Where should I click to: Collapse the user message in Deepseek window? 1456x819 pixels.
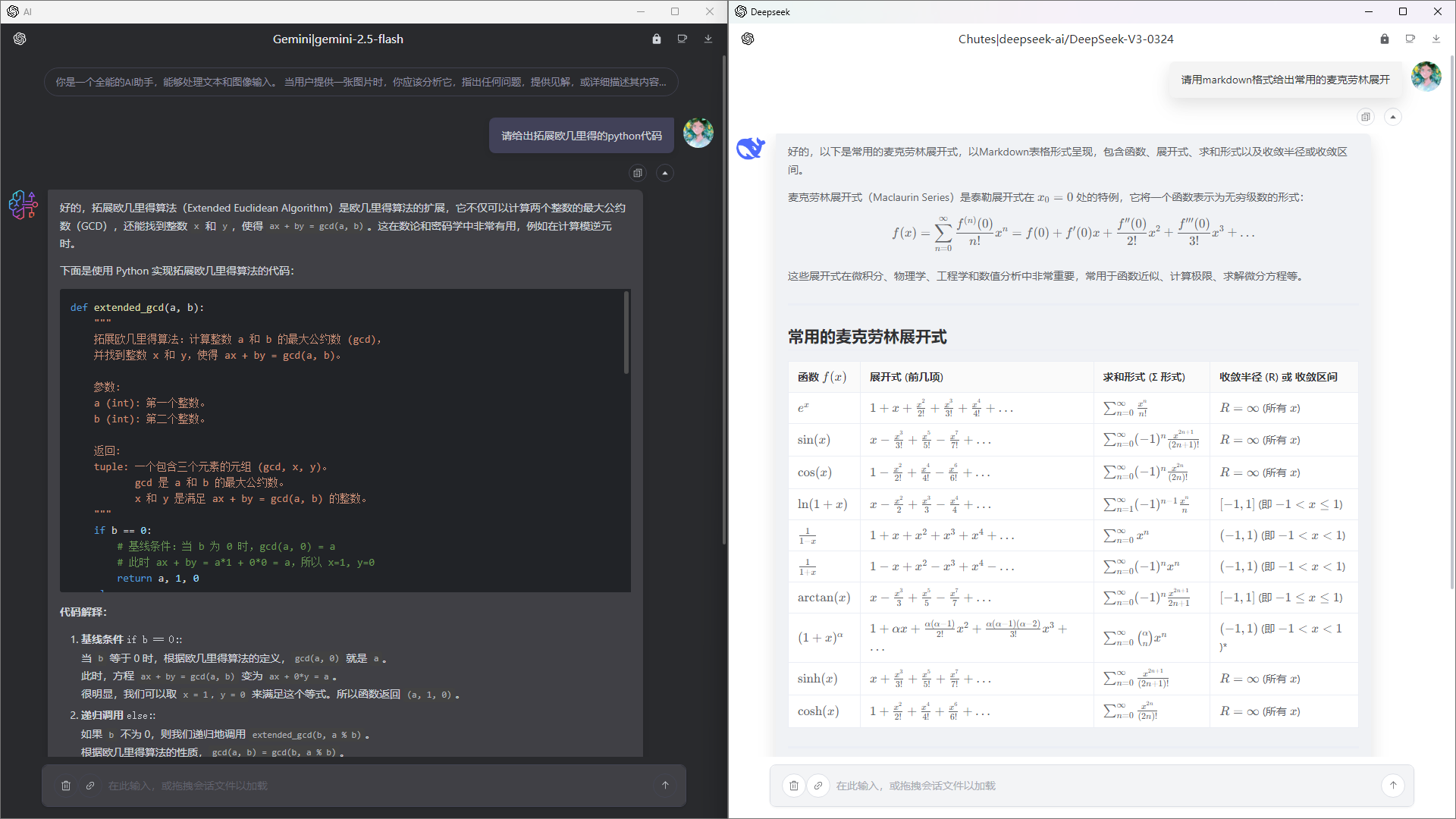pos(1393,117)
